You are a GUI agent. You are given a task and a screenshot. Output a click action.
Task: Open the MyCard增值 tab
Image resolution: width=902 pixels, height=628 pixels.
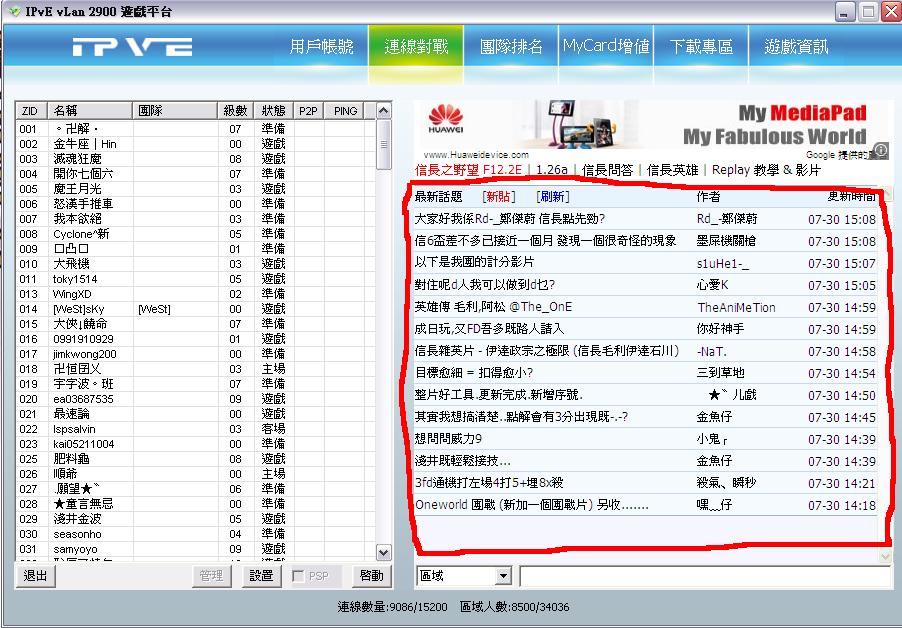[x=606, y=46]
